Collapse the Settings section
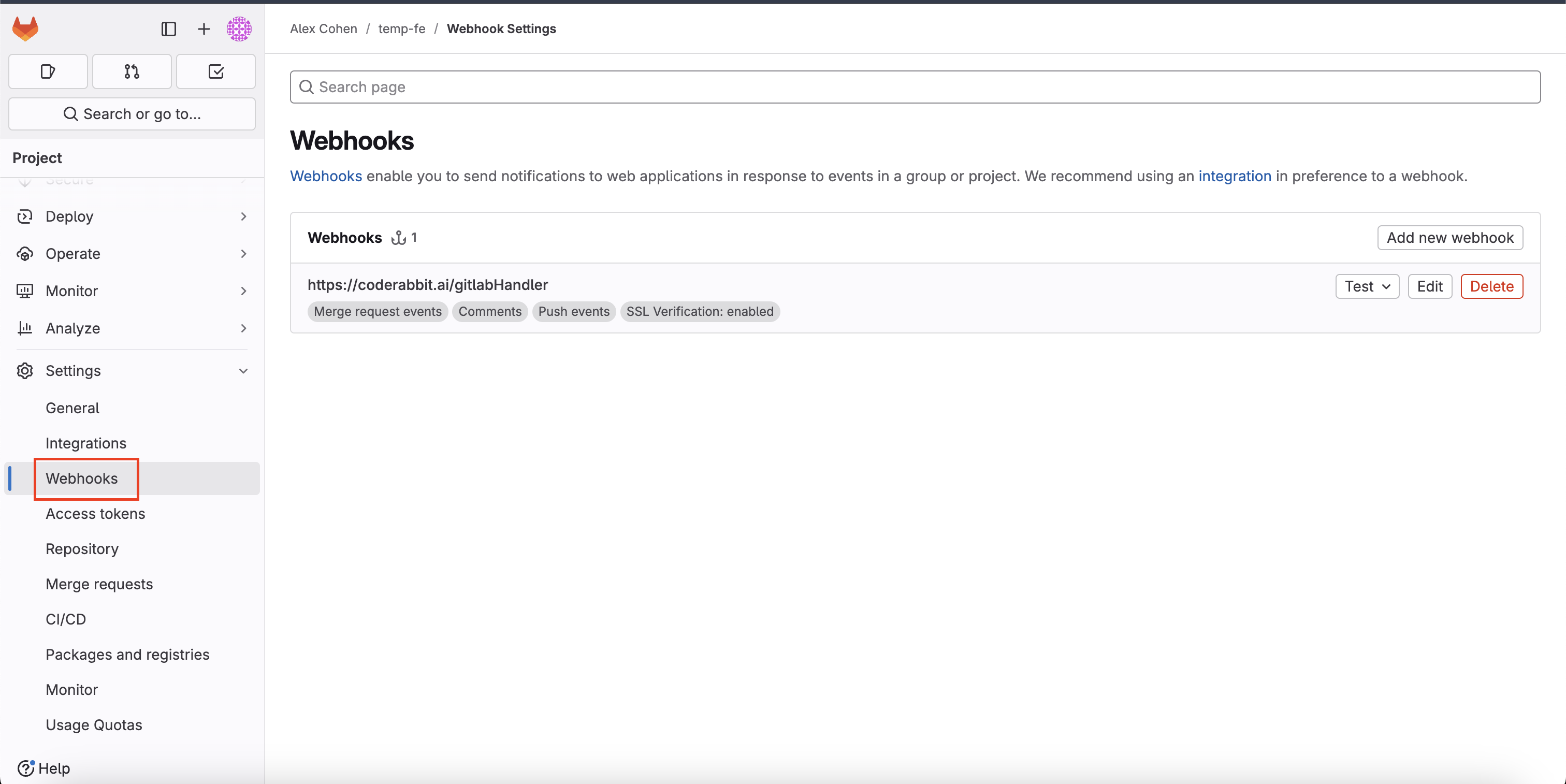Image resolution: width=1566 pixels, height=784 pixels. click(243, 371)
